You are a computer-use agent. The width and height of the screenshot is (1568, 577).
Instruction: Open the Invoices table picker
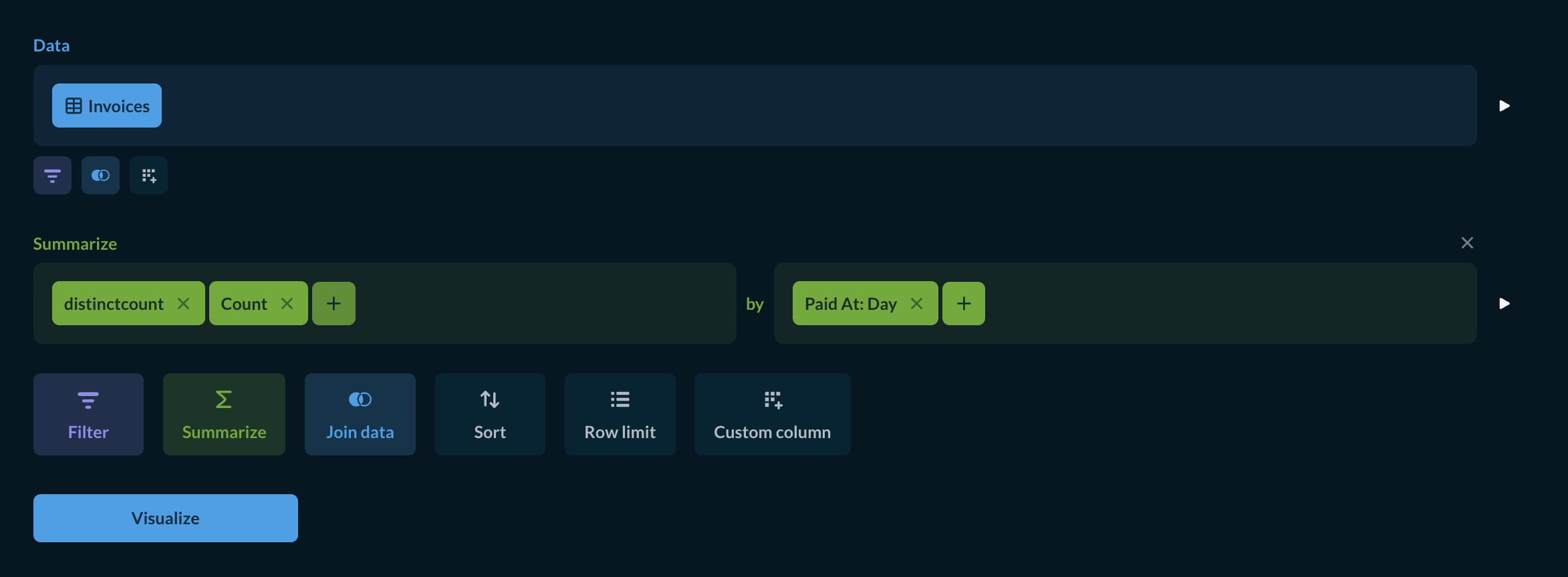(x=107, y=106)
